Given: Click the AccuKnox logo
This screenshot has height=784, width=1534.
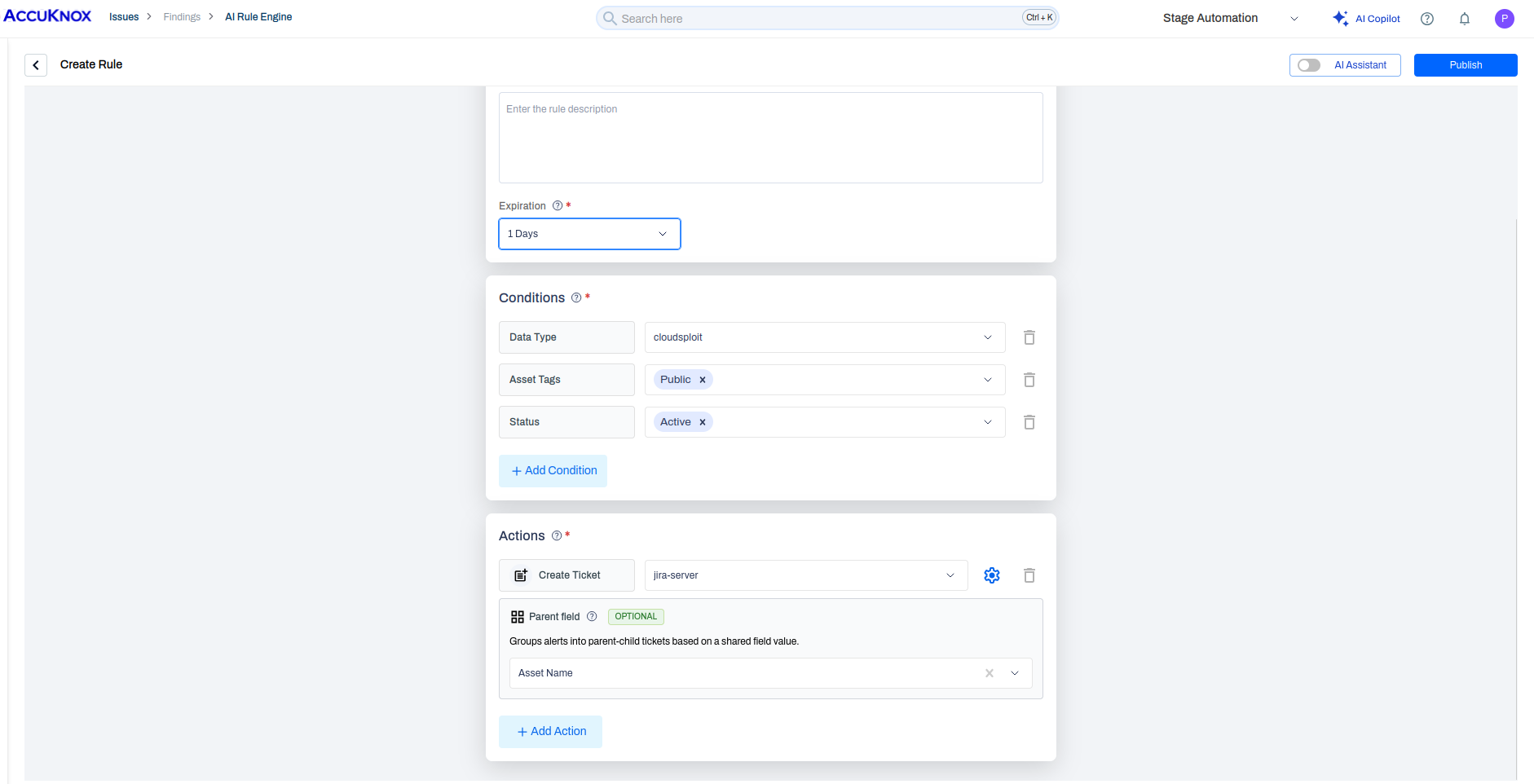Looking at the screenshot, I should point(47,16).
